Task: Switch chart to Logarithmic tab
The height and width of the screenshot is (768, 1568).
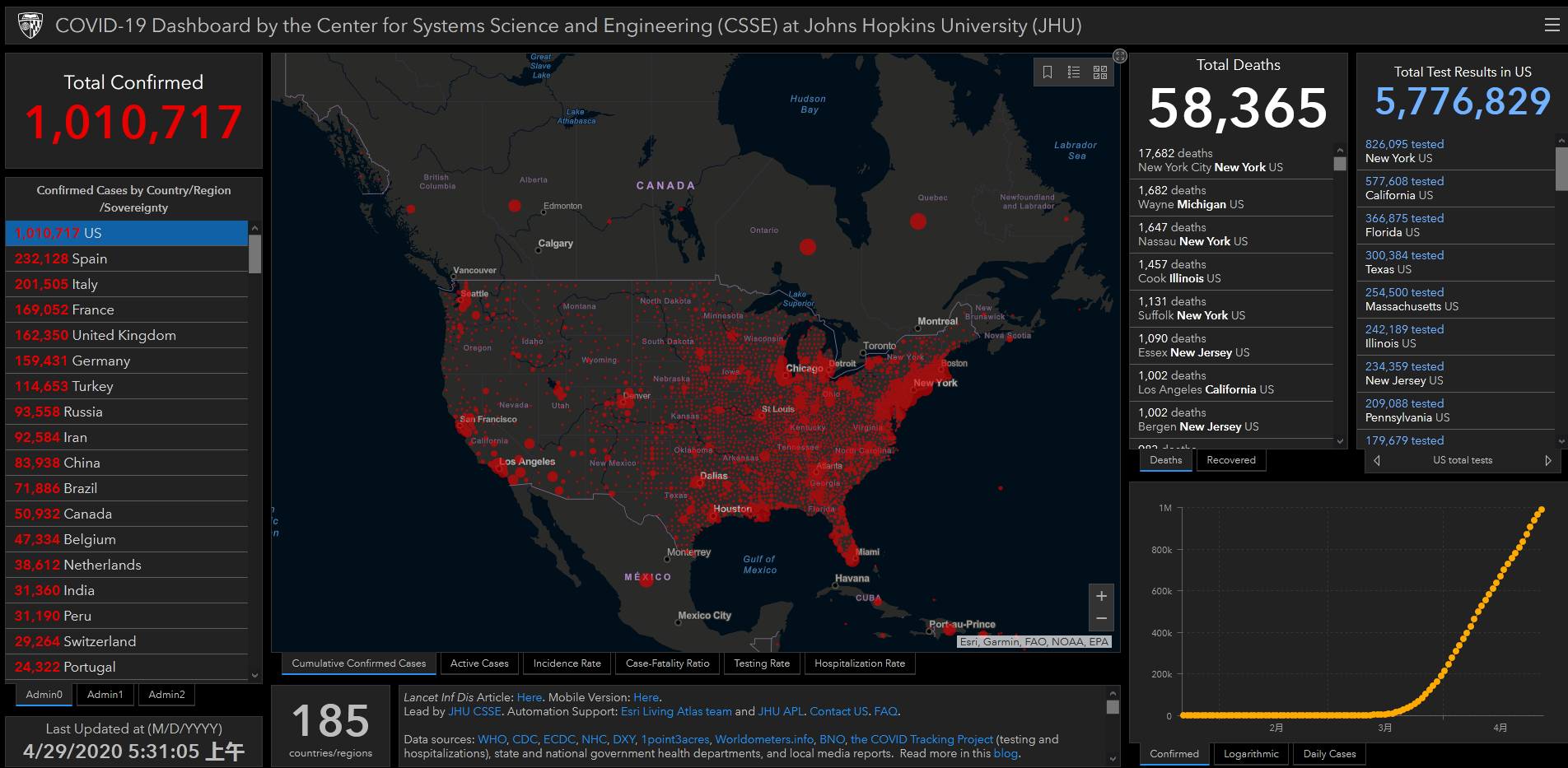Action: [1251, 754]
